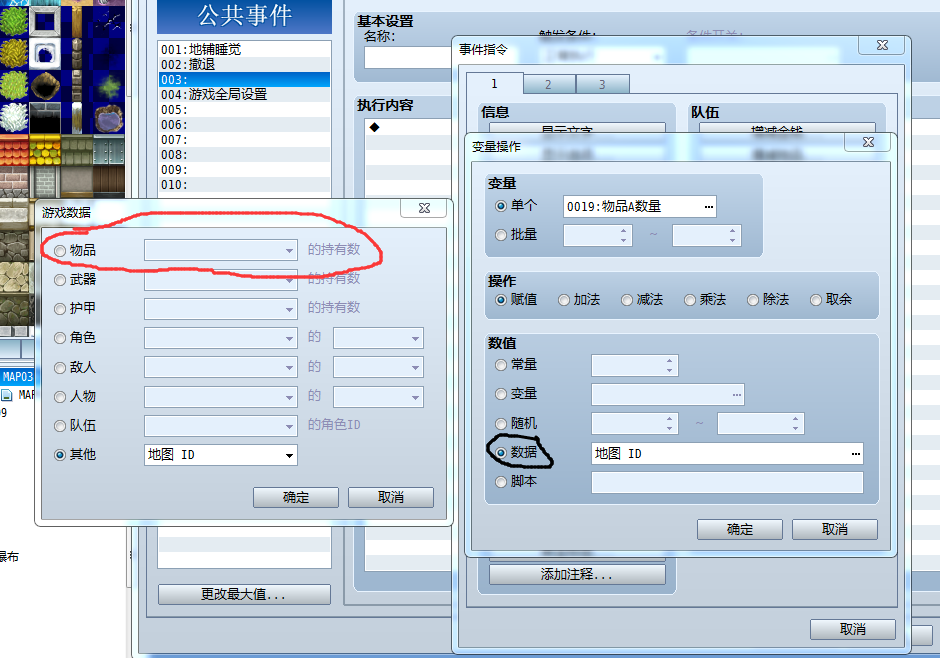Image resolution: width=940 pixels, height=658 pixels.
Task: Select the 加法 operation
Action: [564, 300]
